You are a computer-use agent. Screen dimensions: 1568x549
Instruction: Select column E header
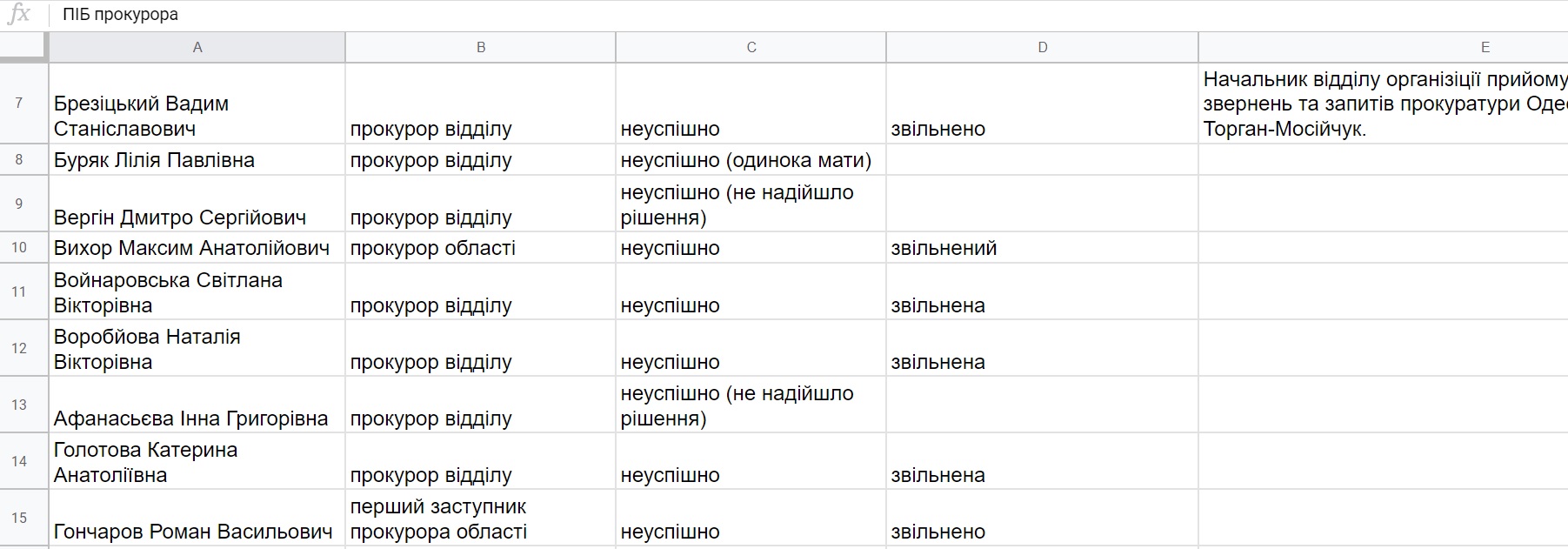tap(1383, 47)
